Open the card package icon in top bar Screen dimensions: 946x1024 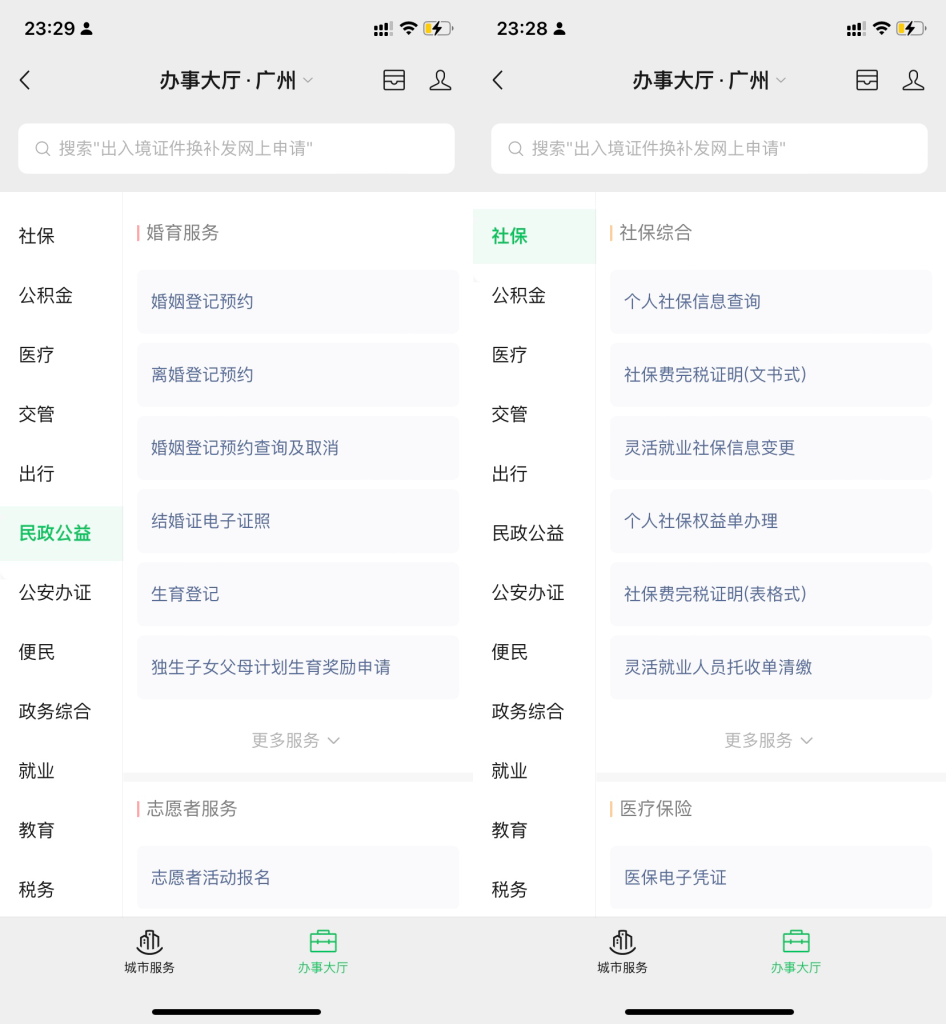tap(394, 80)
